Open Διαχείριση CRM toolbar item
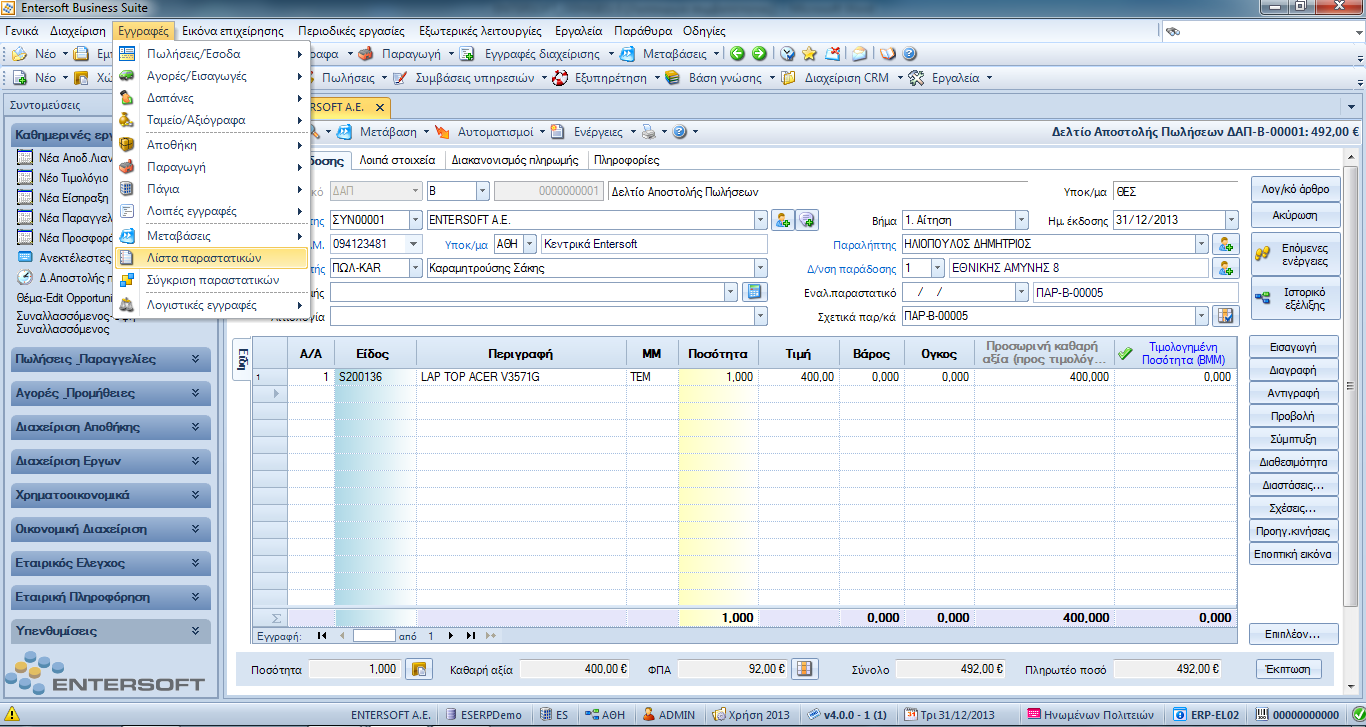This screenshot has width=1366, height=727. point(842,77)
